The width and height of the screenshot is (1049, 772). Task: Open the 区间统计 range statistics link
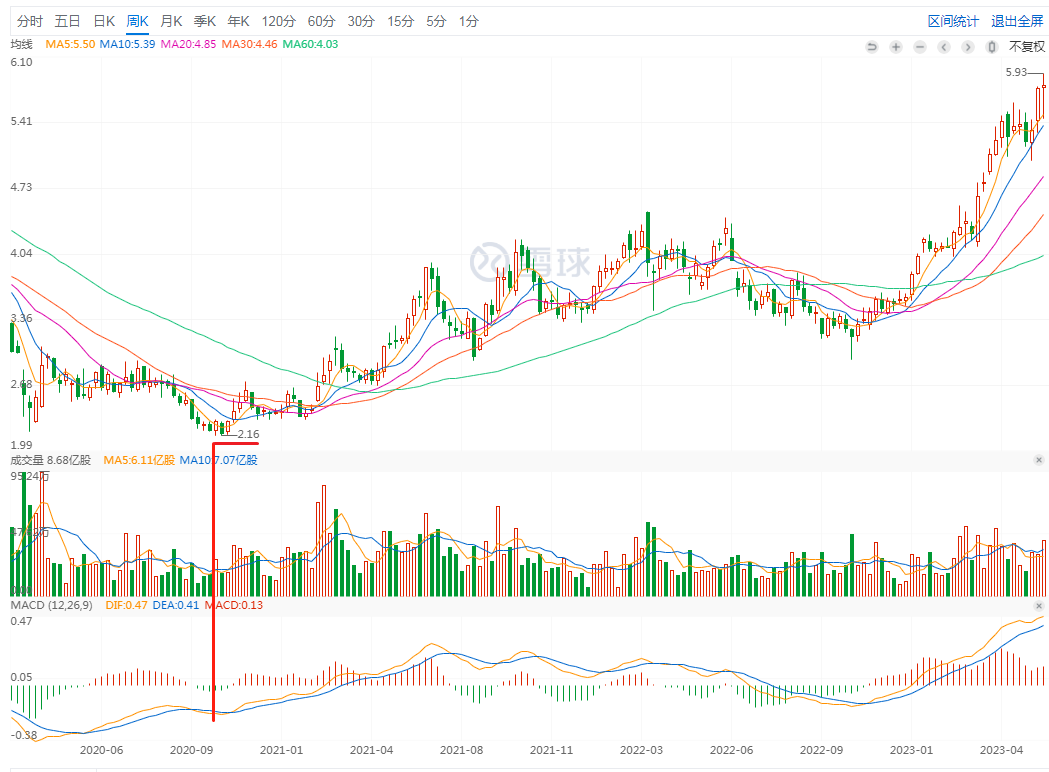953,21
